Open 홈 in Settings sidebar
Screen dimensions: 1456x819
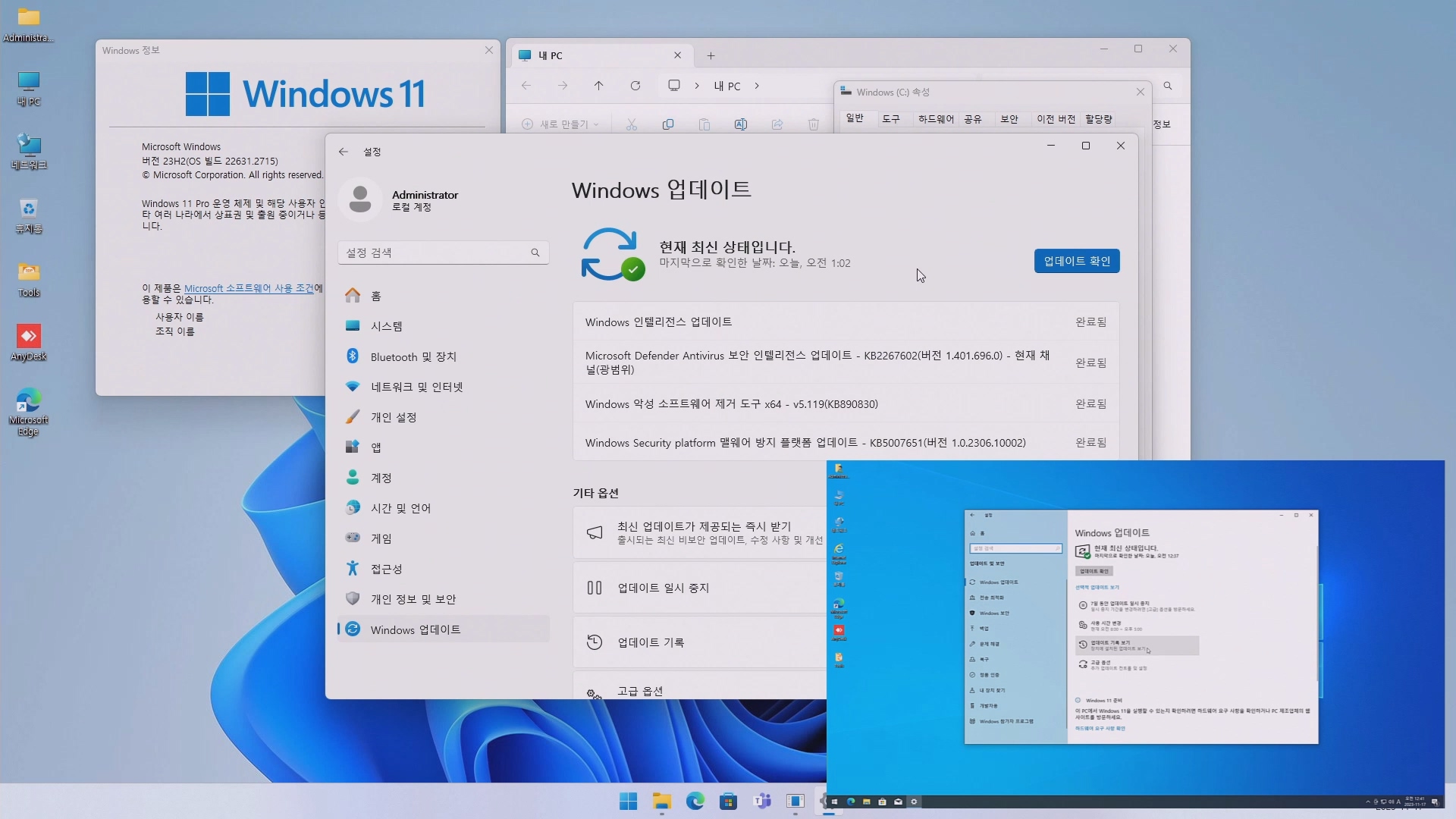443,296
